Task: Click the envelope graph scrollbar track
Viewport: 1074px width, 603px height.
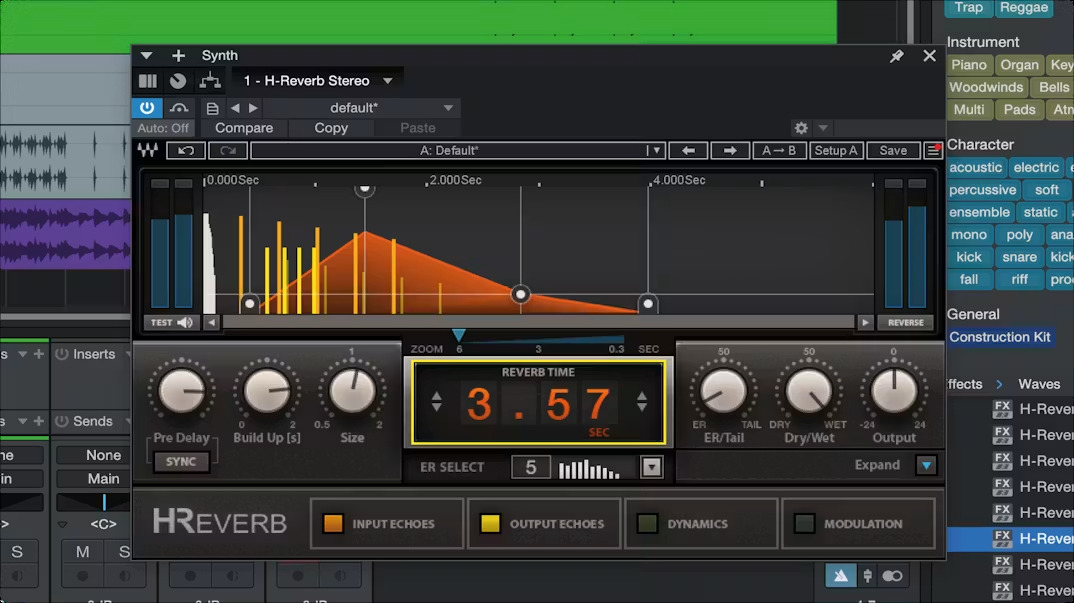Action: pos(538,323)
